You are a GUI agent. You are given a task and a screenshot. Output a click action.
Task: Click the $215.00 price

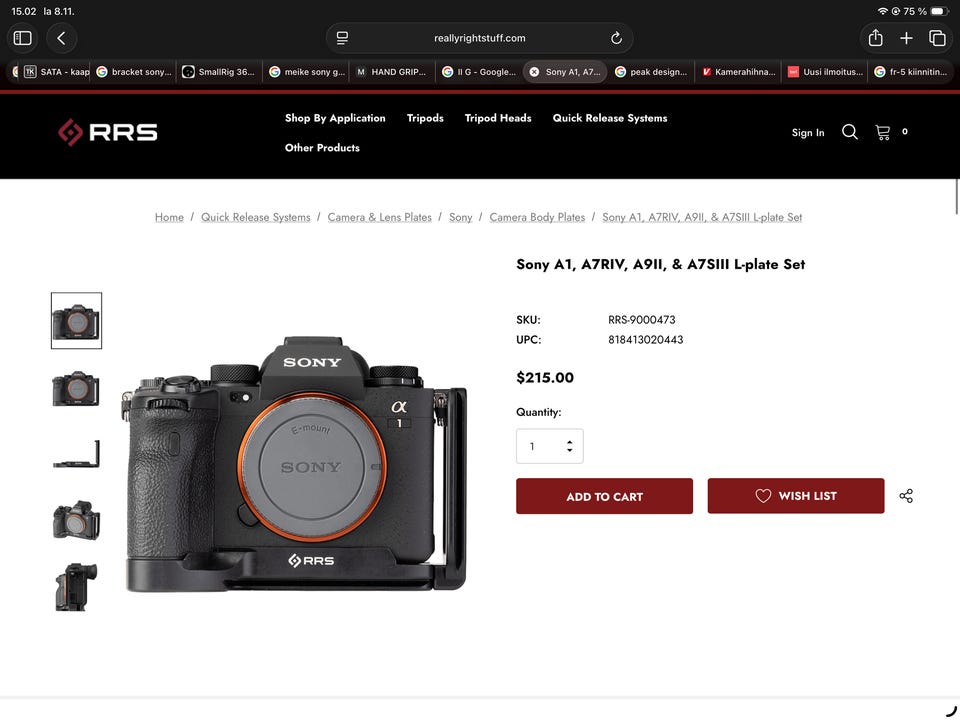(545, 377)
